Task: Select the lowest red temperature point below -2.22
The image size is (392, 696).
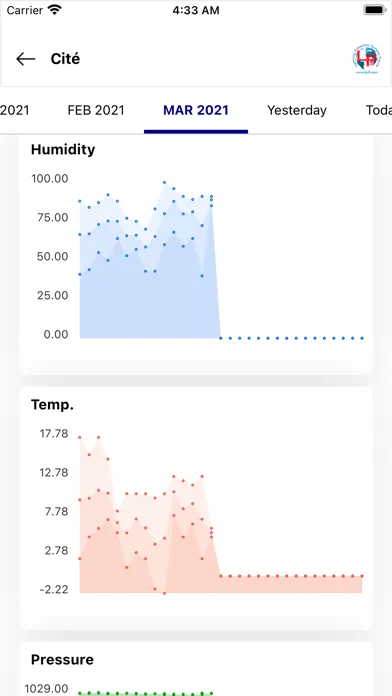Action: [164, 593]
